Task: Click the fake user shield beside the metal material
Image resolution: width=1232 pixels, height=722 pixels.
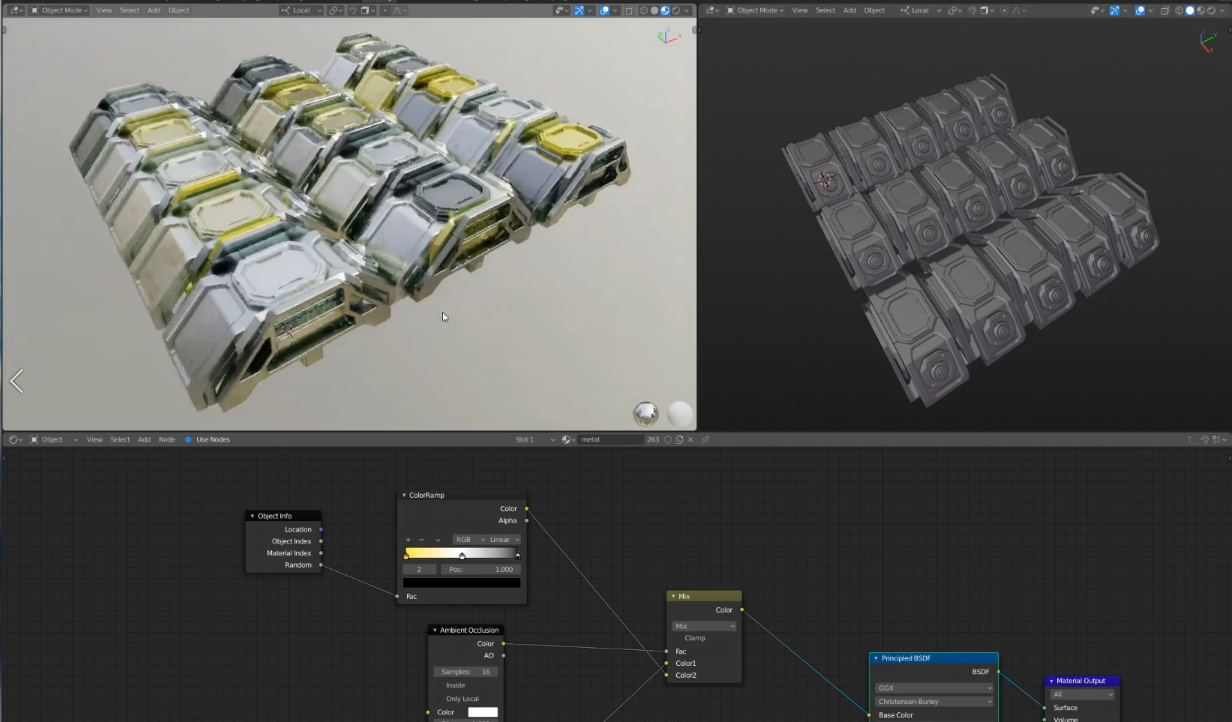Action: point(668,439)
